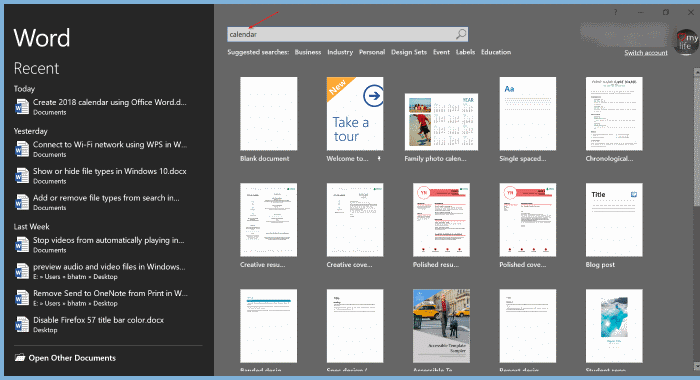The width and height of the screenshot is (700, 380).
Task: Select the Labels suggested search
Action: click(x=465, y=52)
